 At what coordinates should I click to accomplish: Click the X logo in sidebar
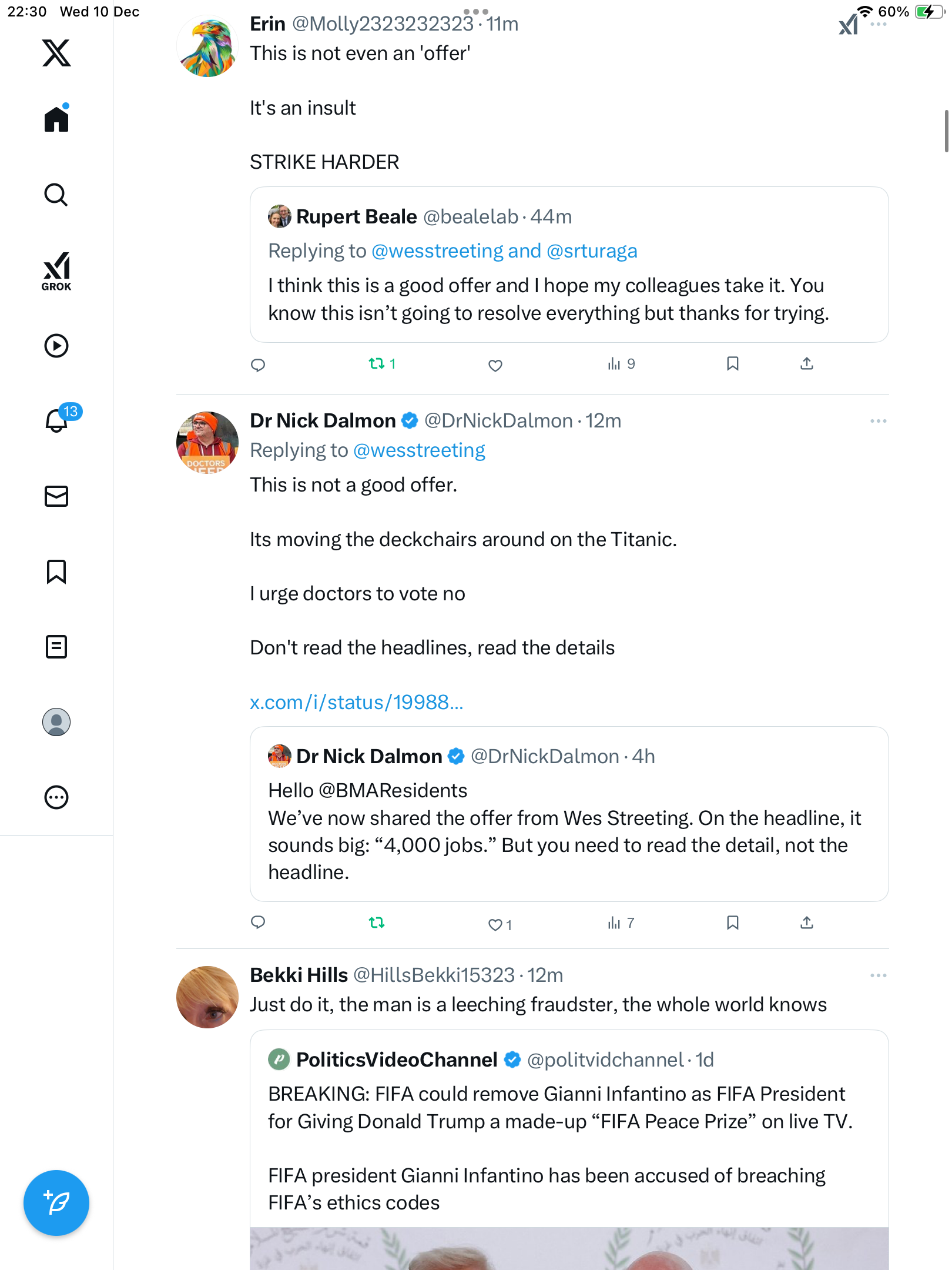coord(56,53)
